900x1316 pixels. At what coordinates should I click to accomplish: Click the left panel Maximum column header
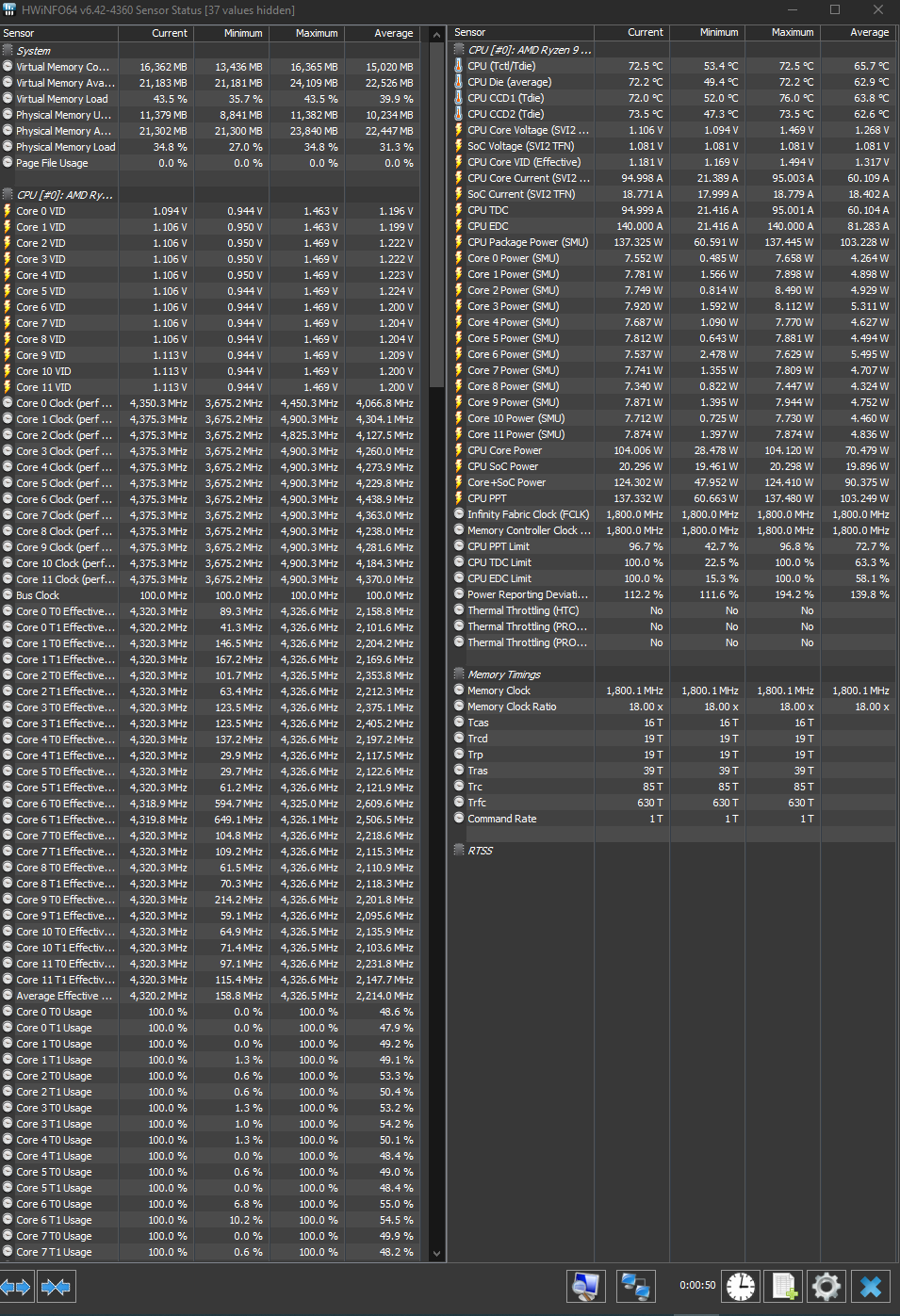coord(306,33)
